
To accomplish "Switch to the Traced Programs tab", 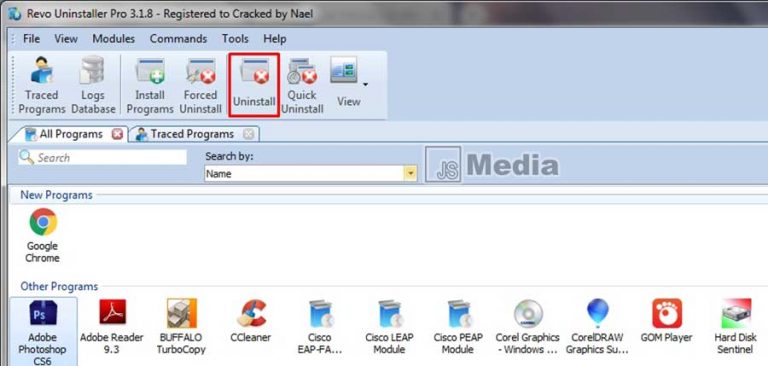I will [192, 134].
